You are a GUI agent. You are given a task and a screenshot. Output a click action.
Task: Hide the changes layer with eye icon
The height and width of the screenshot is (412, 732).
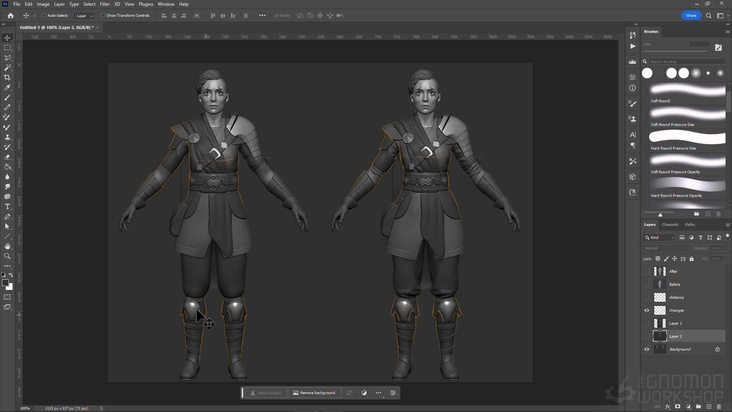(647, 310)
